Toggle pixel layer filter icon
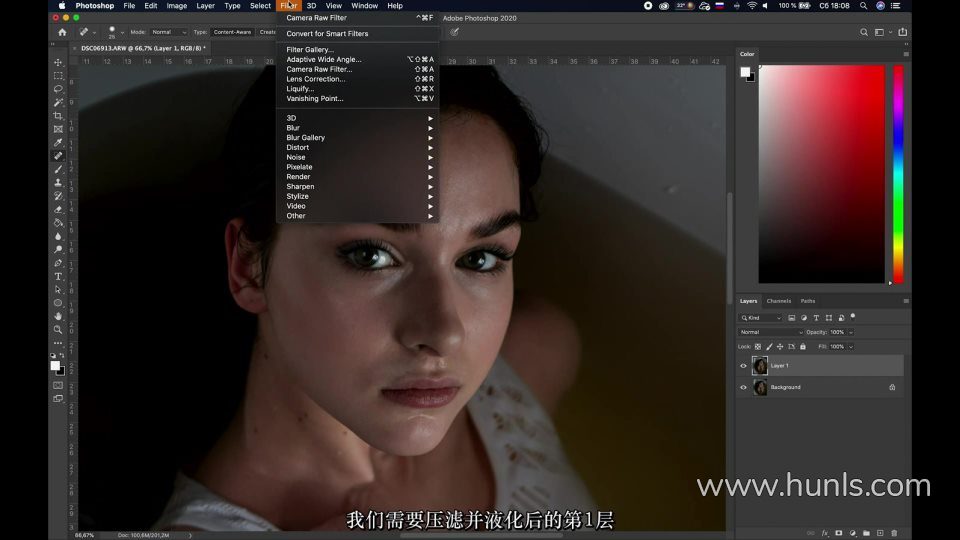Viewport: 960px width, 540px height. (792, 318)
